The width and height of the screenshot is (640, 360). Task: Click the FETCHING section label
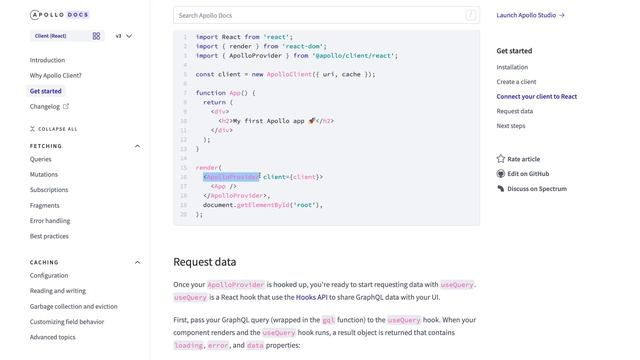[x=46, y=146]
